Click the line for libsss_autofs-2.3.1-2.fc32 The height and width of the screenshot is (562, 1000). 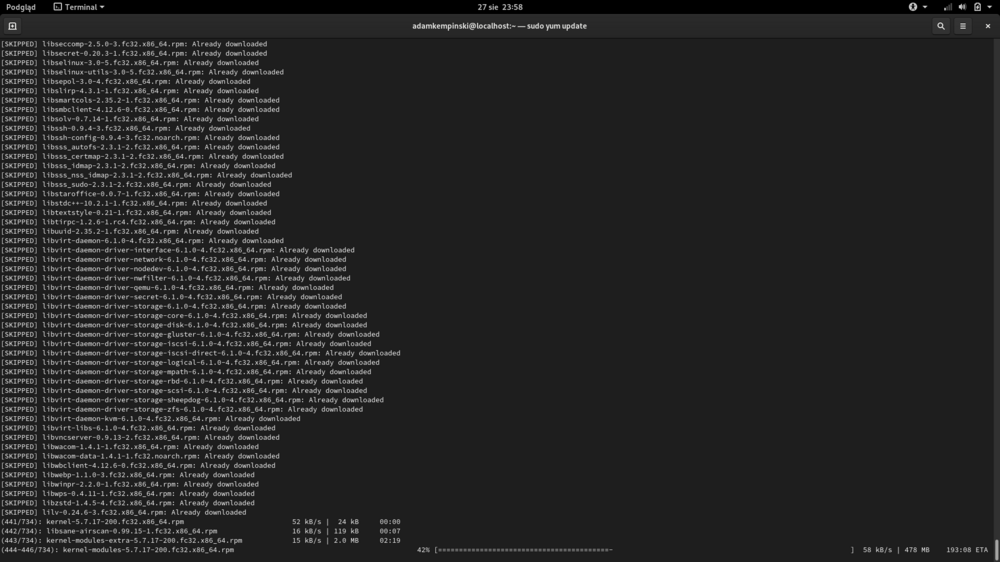point(140,147)
